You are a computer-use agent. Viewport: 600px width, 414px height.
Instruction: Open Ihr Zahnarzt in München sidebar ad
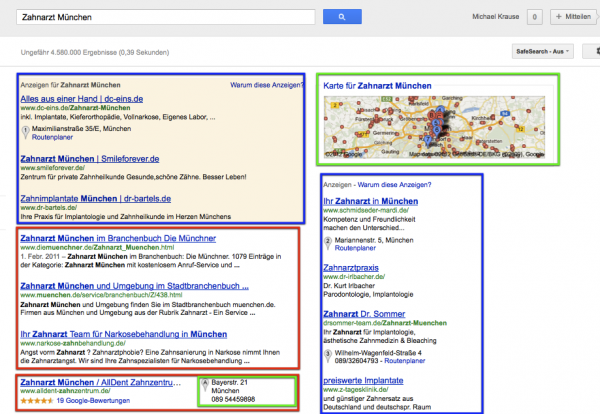click(x=371, y=201)
